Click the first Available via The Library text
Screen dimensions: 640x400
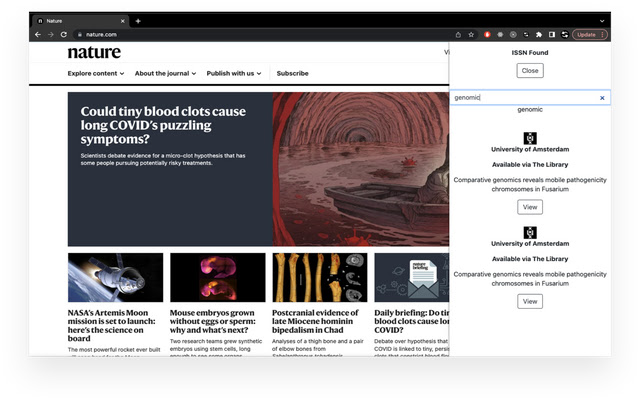click(x=530, y=164)
